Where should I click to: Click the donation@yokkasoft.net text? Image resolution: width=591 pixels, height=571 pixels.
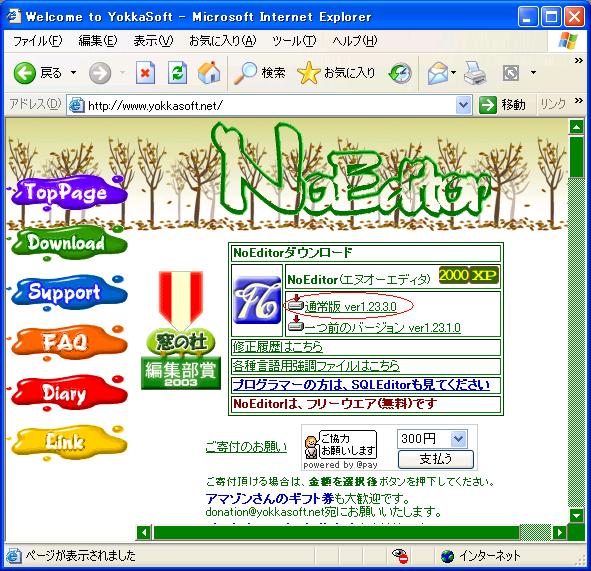click(265, 512)
